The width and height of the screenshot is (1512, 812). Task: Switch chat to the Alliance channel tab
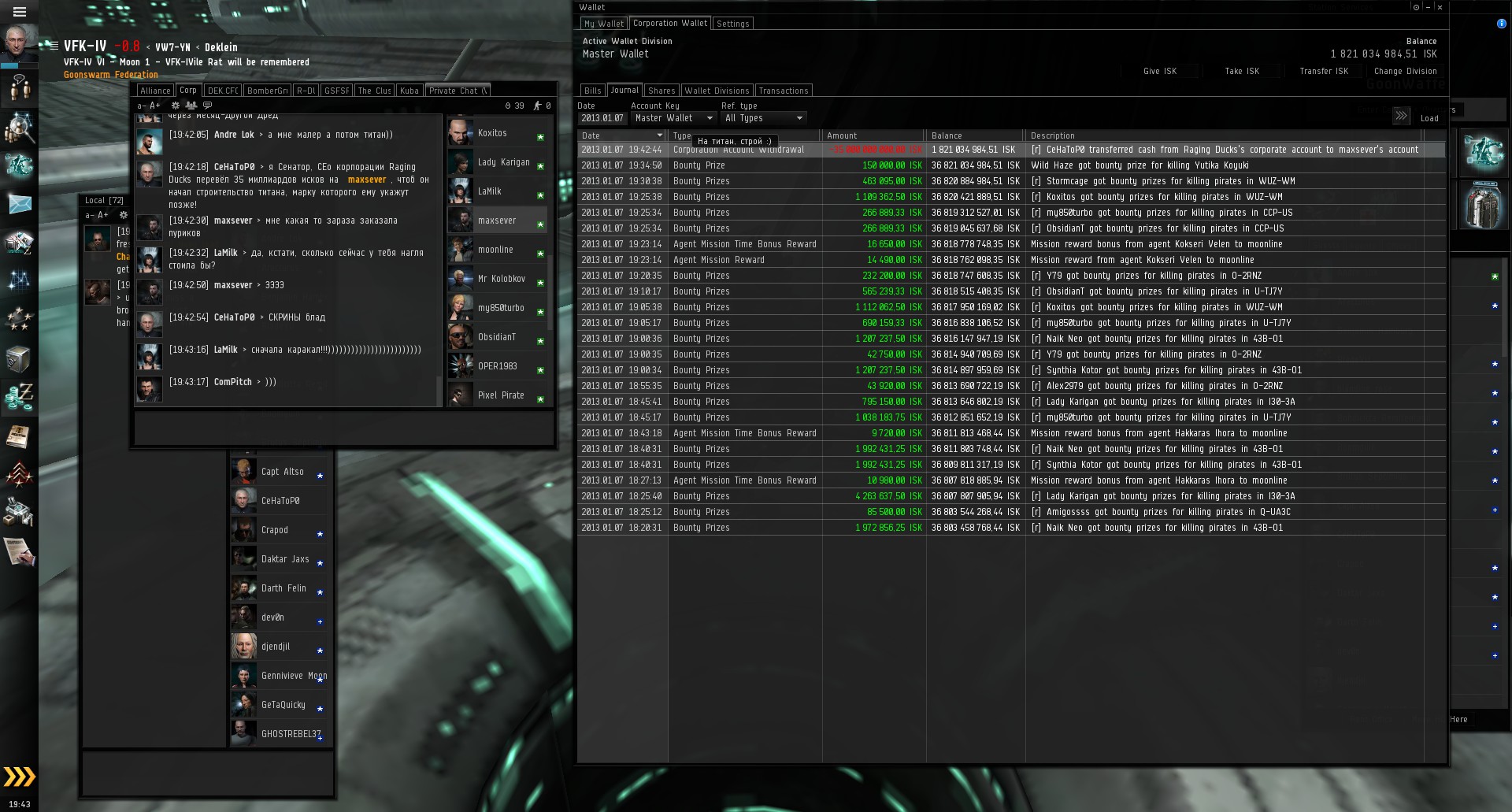[155, 91]
